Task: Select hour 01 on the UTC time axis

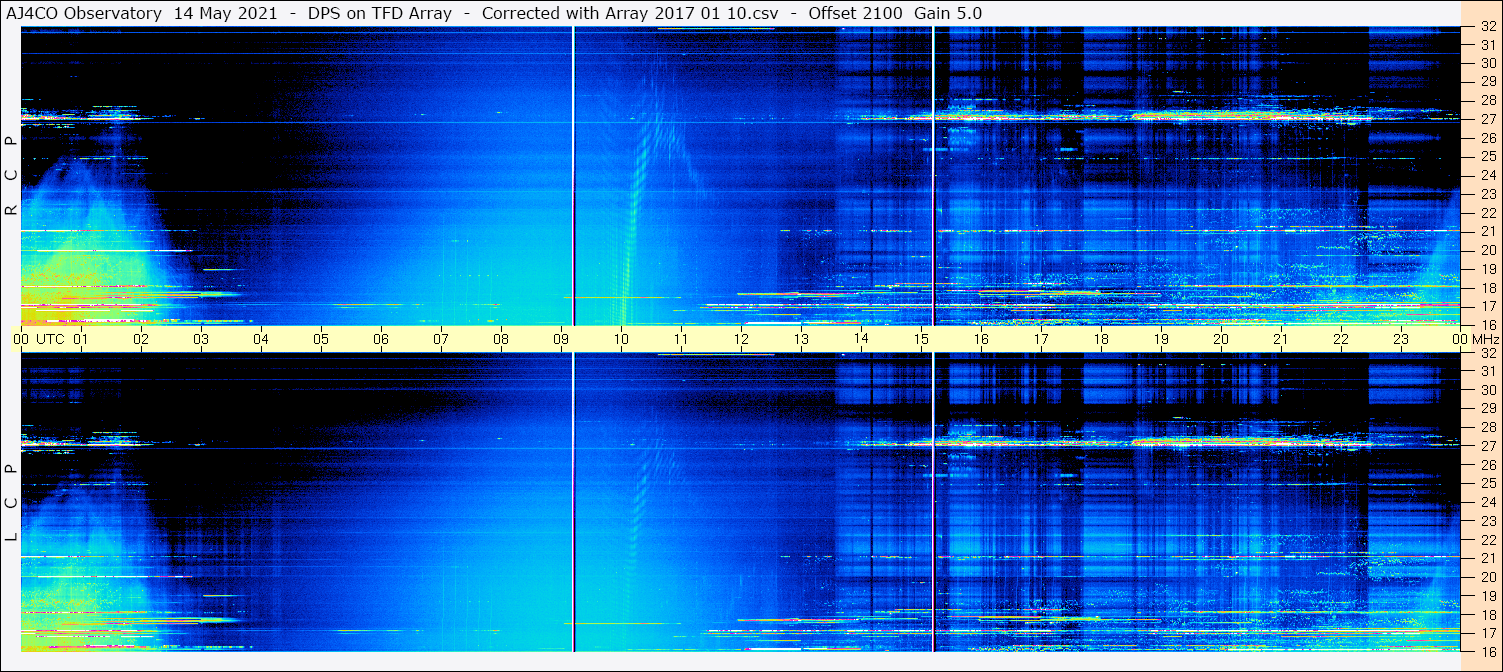Action: (81, 339)
